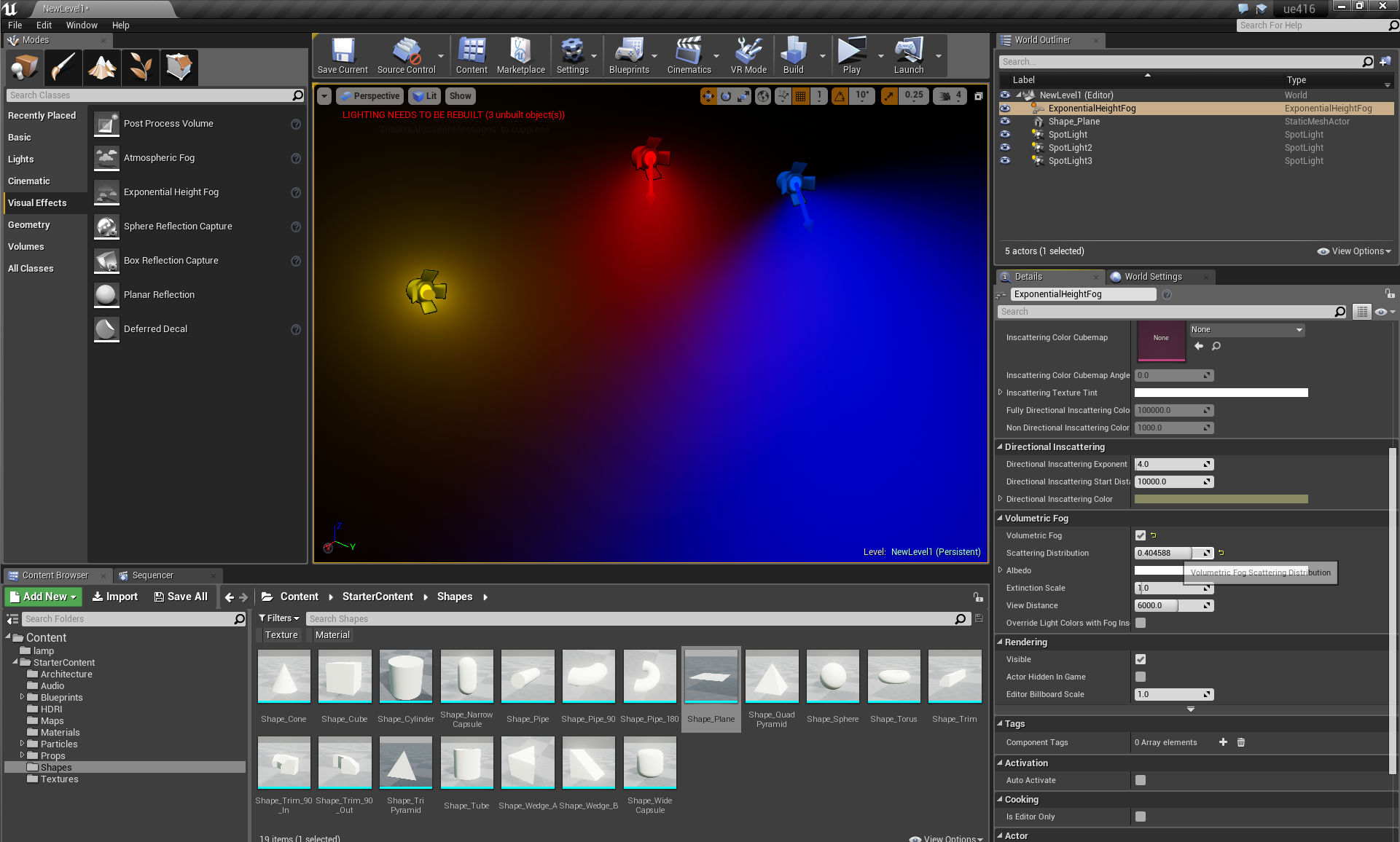
Task: Expand the Particles folder in tree
Action: point(22,744)
